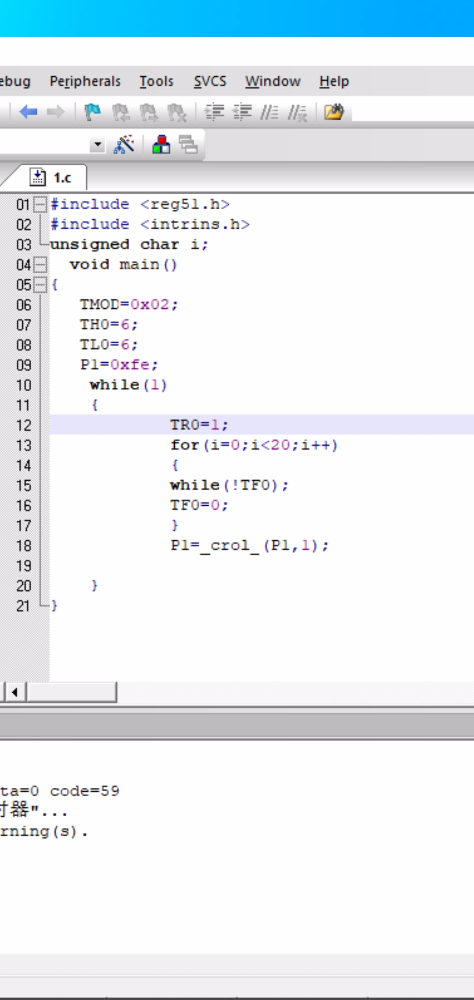Click the code line TMOD=0x02;
Image resolution: width=474 pixels, height=1000 pixels.
pos(129,305)
